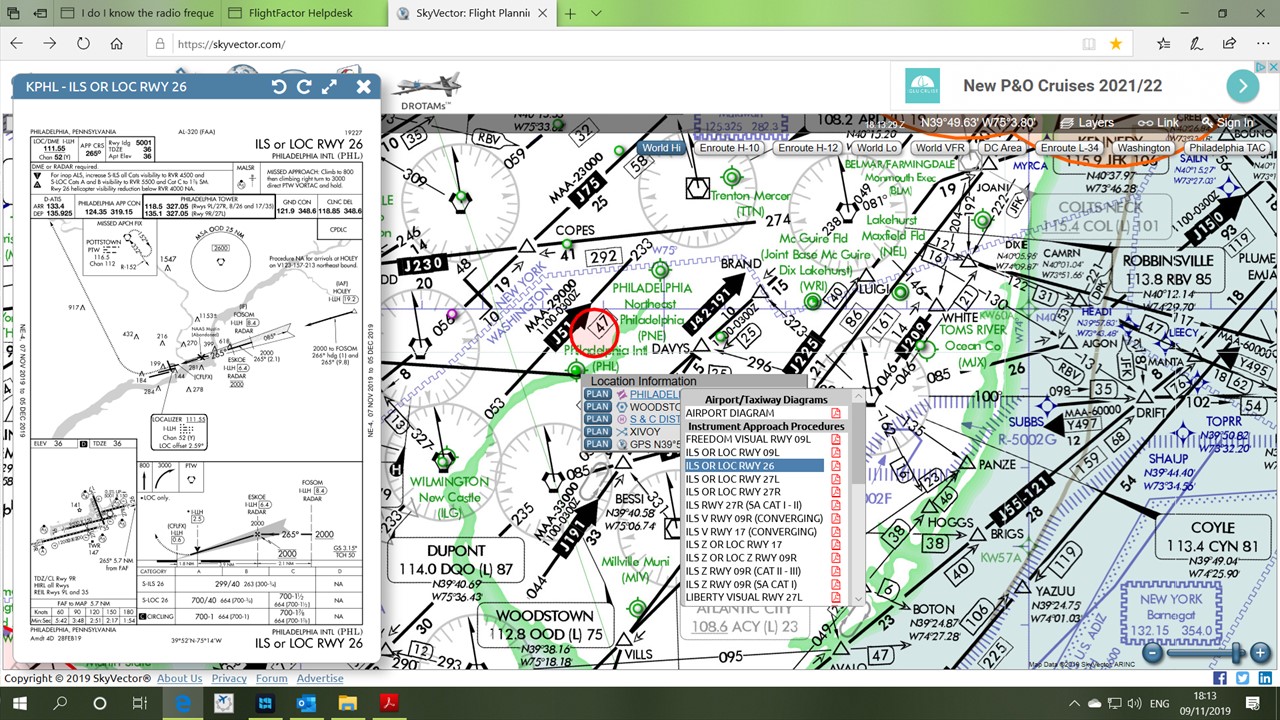Screen dimensions: 1280x720
Task: Switch chart to World VFR
Action: click(940, 148)
